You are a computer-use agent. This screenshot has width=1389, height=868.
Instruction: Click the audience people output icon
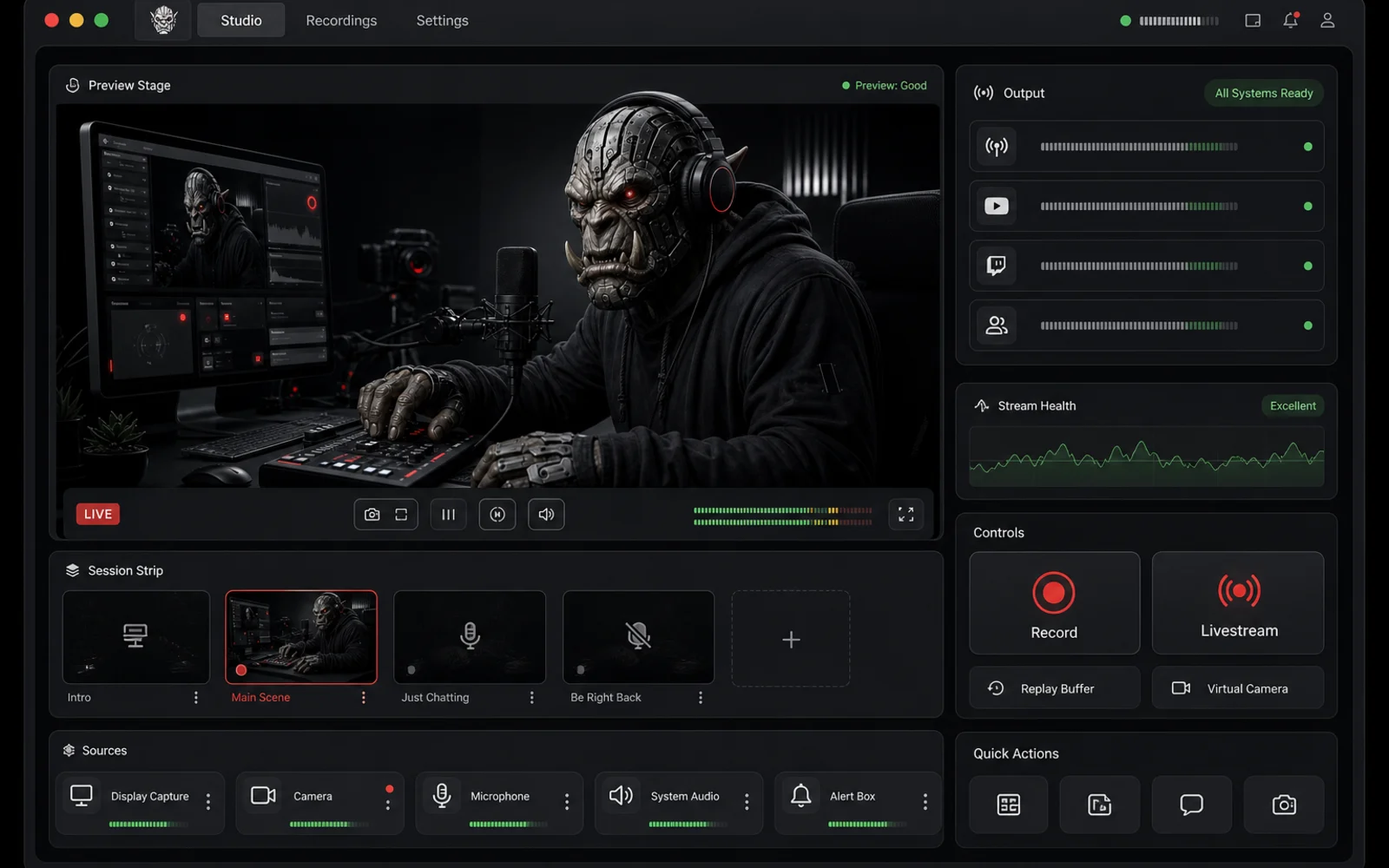(997, 325)
